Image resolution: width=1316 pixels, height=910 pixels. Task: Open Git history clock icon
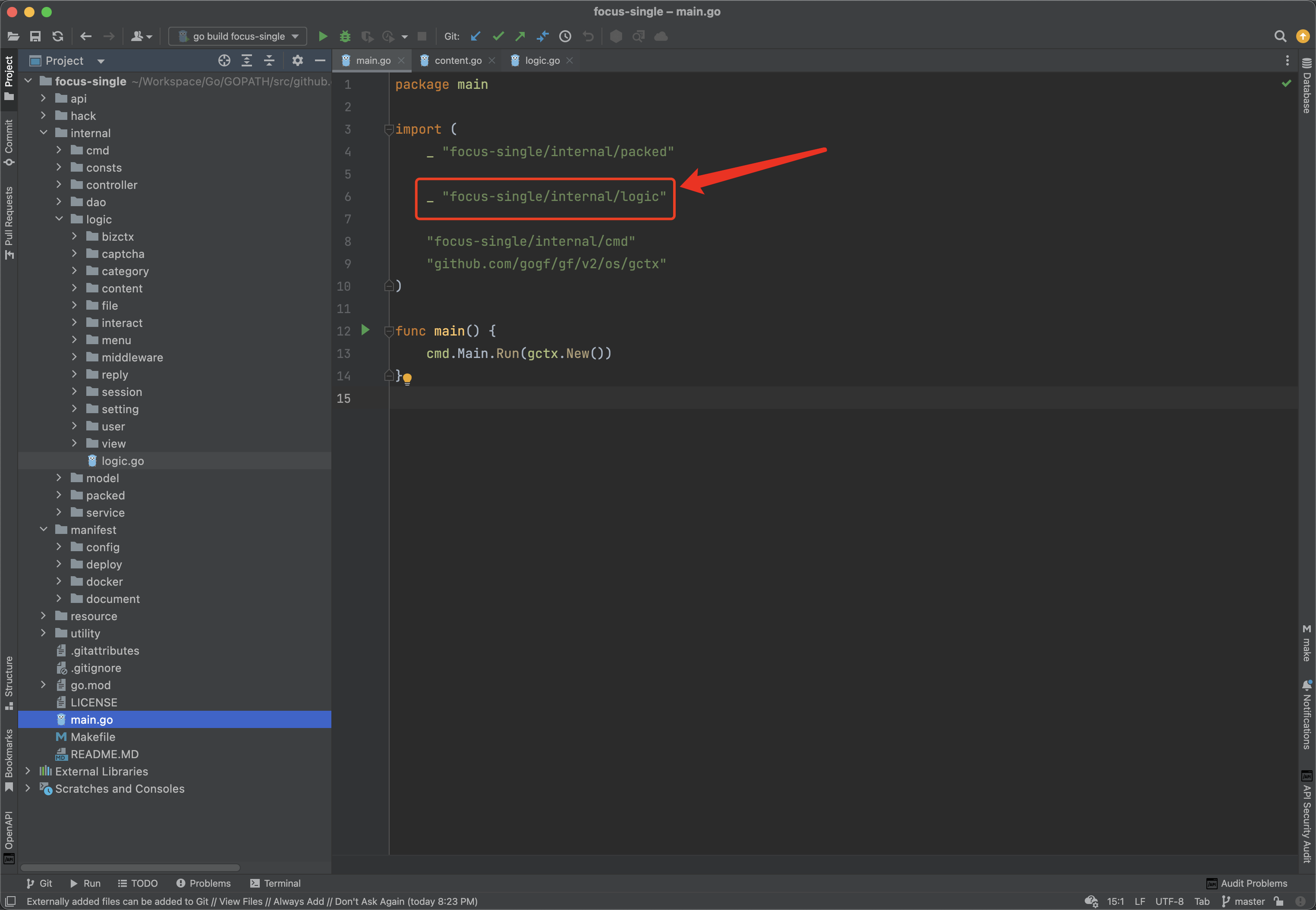tap(565, 37)
